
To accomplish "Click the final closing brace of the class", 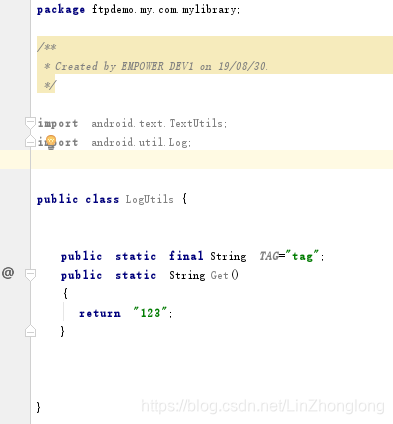I will [x=39, y=407].
